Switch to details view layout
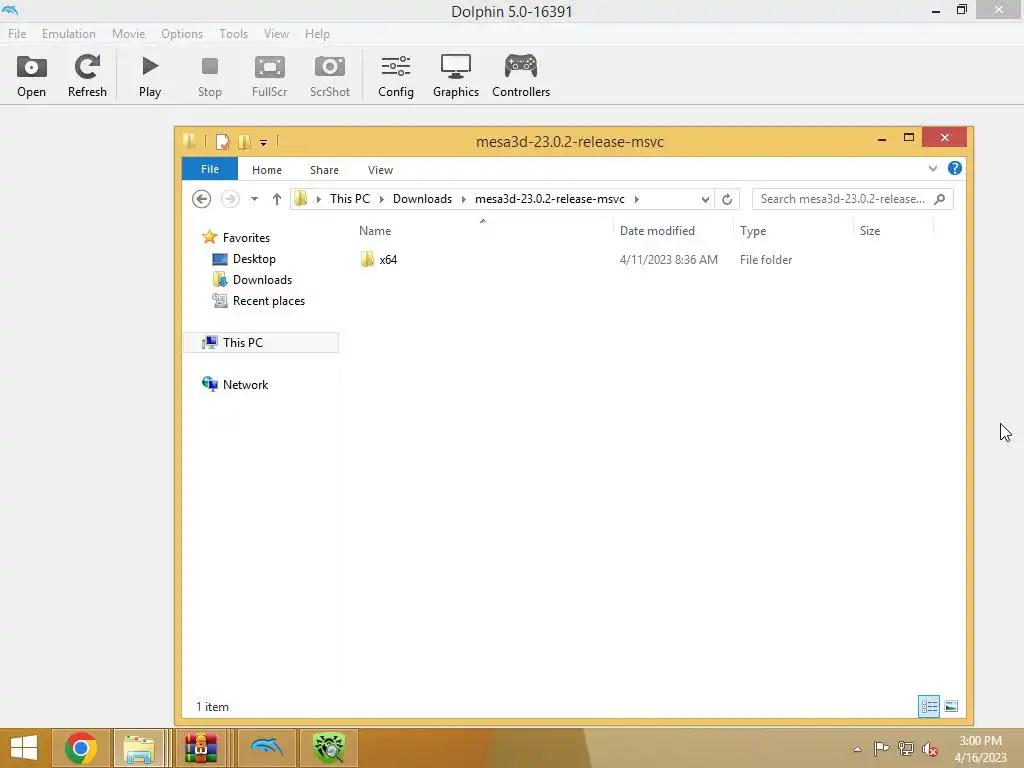The width and height of the screenshot is (1024, 768). click(929, 706)
